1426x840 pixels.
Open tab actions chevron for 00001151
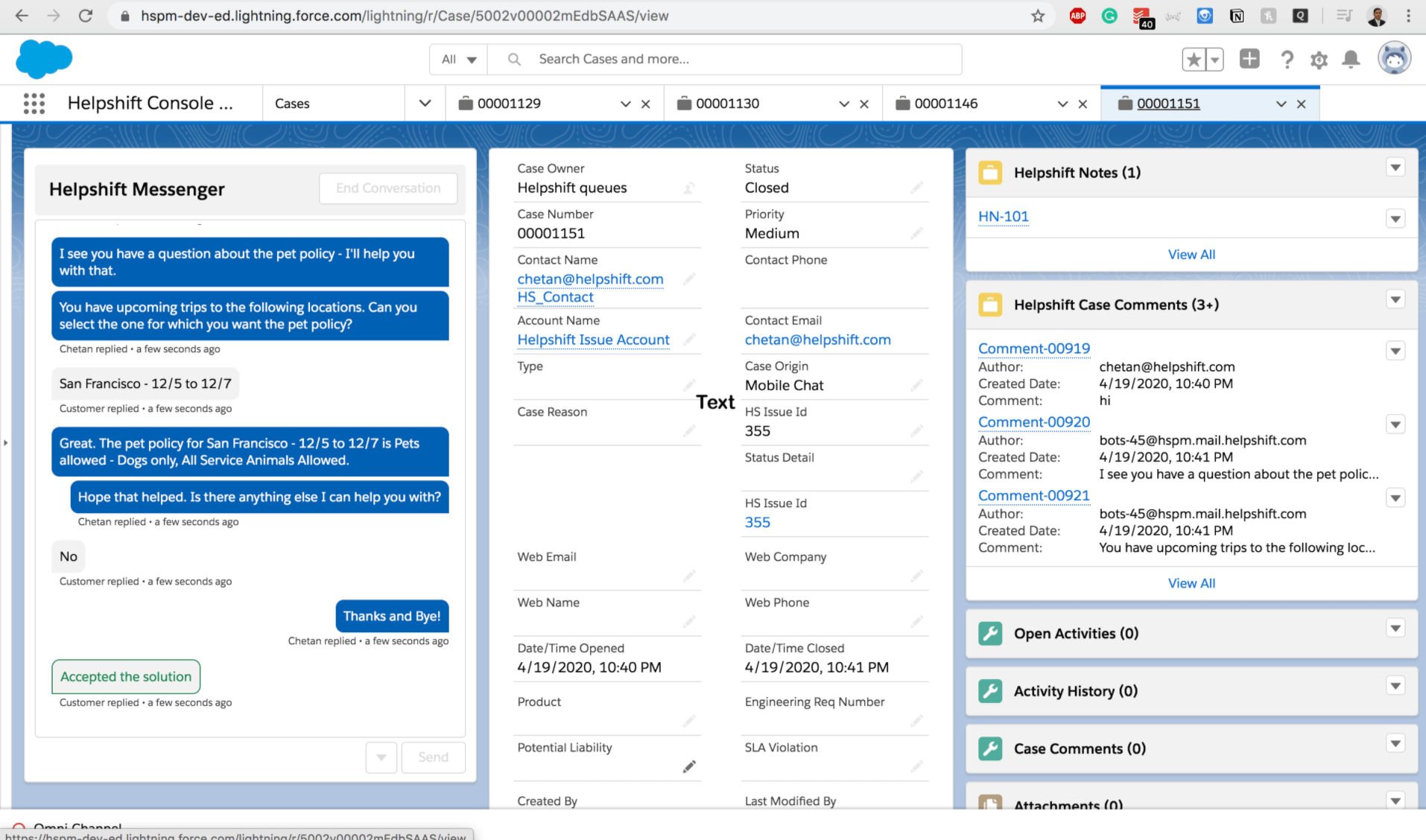click(x=1281, y=104)
